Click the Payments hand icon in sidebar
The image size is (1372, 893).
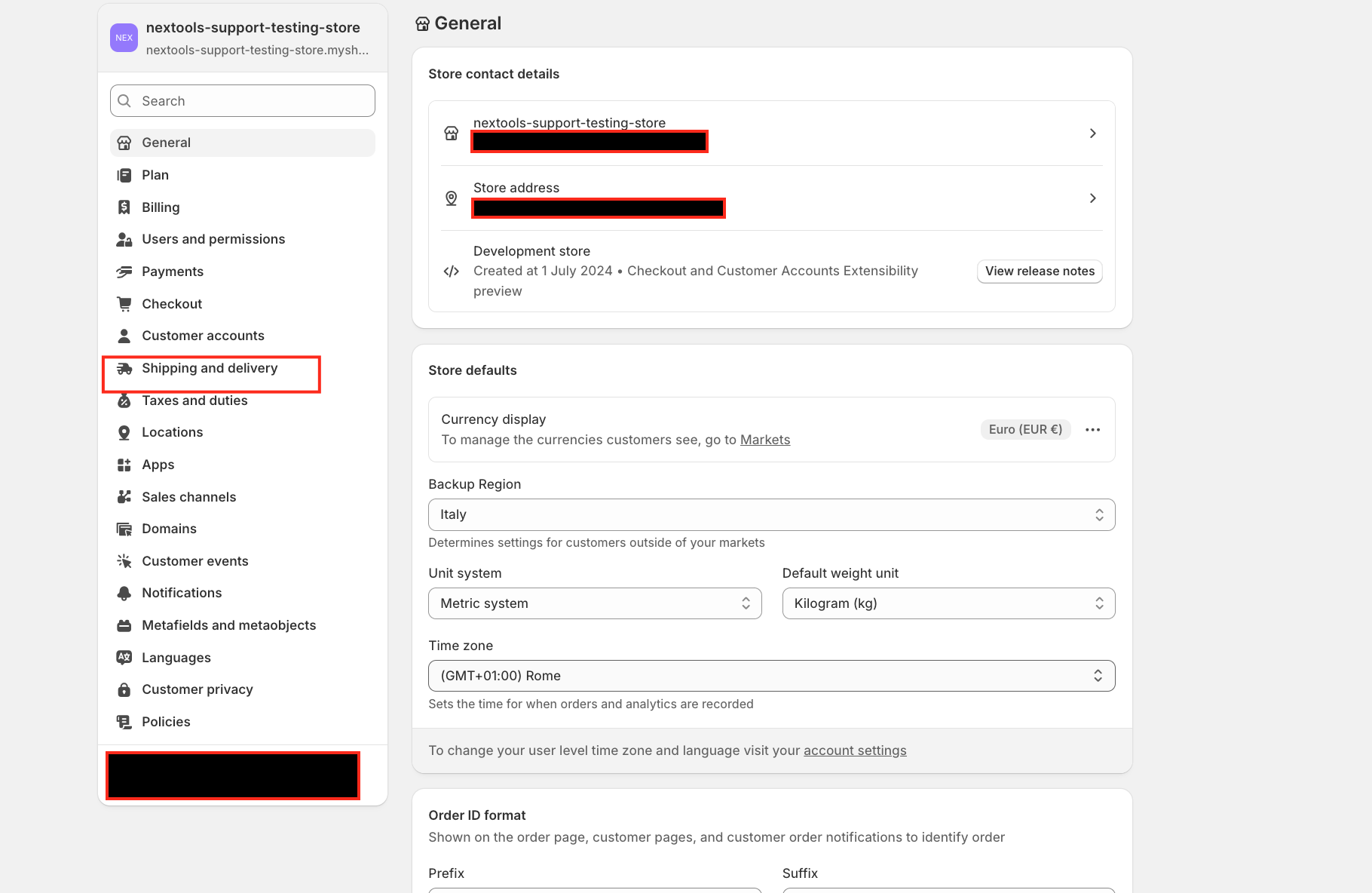tap(124, 272)
